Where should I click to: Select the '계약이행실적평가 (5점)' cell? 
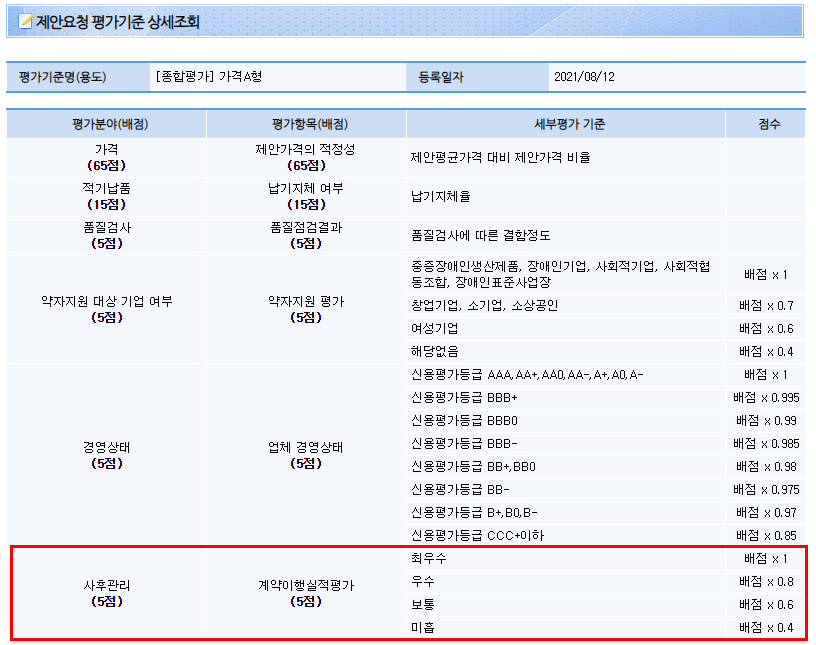[x=306, y=593]
